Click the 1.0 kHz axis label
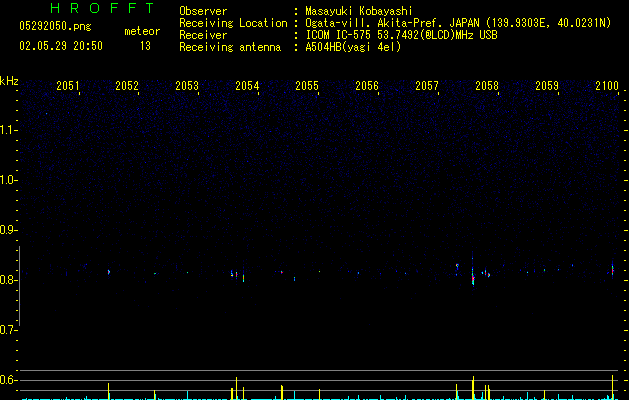This screenshot has width=629, height=400. [x=9, y=180]
